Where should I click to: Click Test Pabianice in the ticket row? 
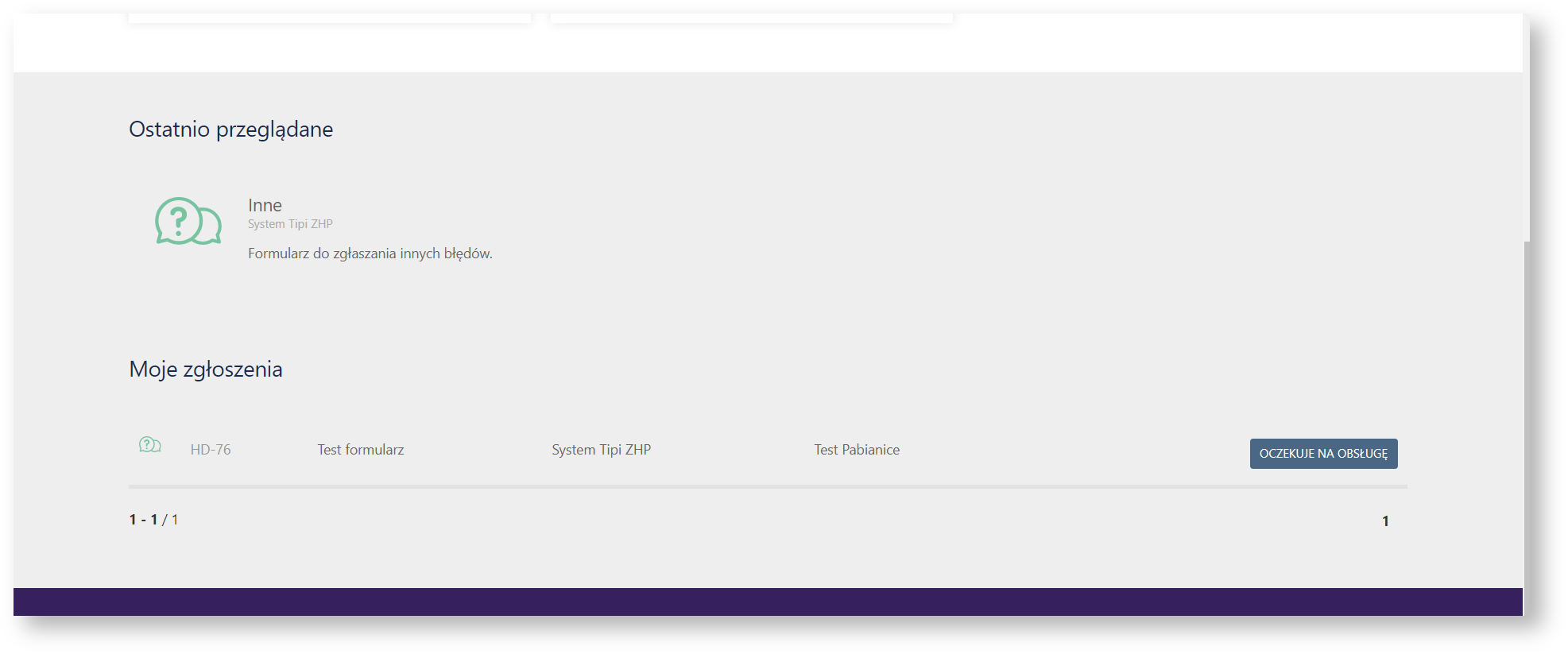[857, 450]
